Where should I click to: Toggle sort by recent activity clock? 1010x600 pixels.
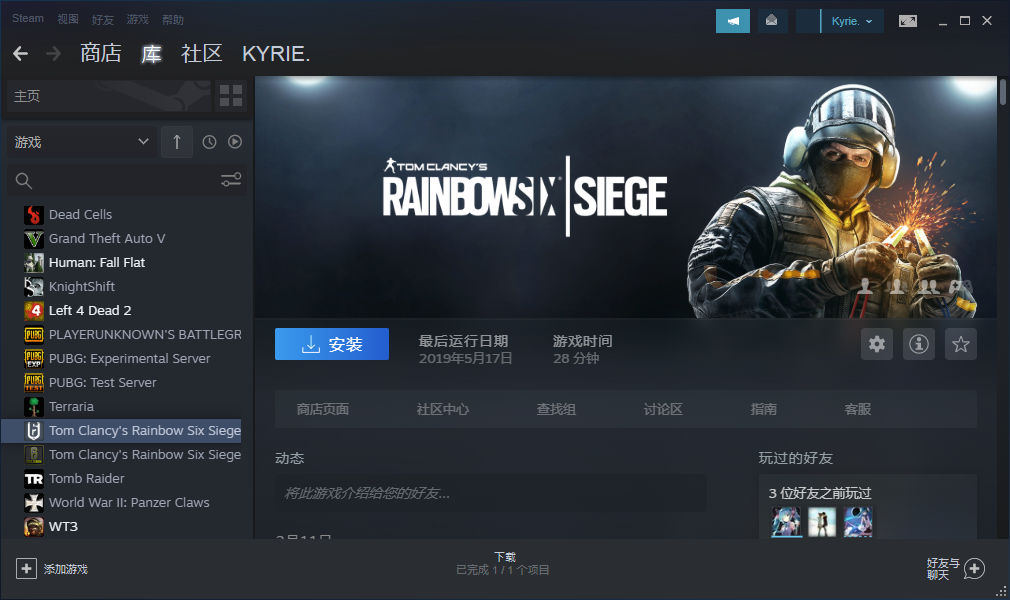209,142
